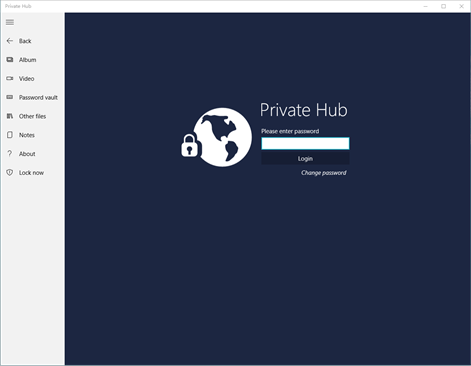Select Lock now label in sidebar

(31, 173)
